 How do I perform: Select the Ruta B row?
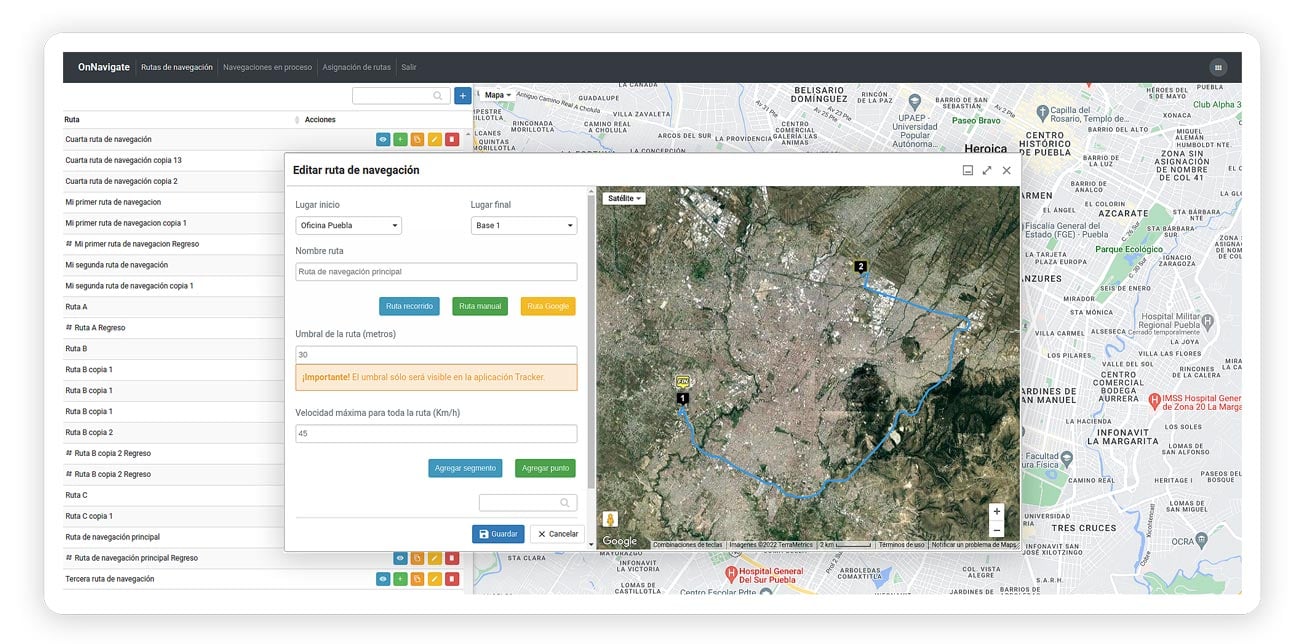175,349
